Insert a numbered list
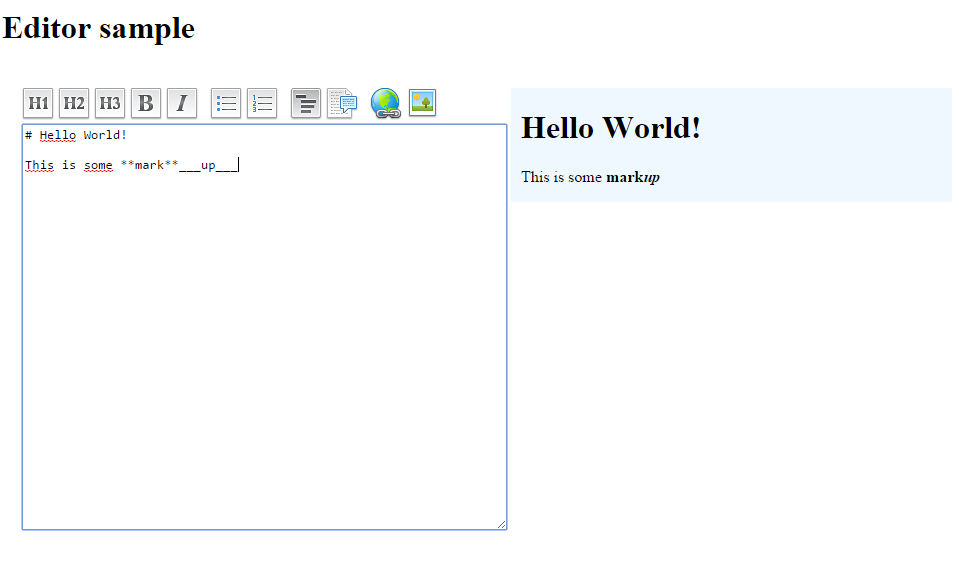This screenshot has height=564, width=959. pos(262,103)
